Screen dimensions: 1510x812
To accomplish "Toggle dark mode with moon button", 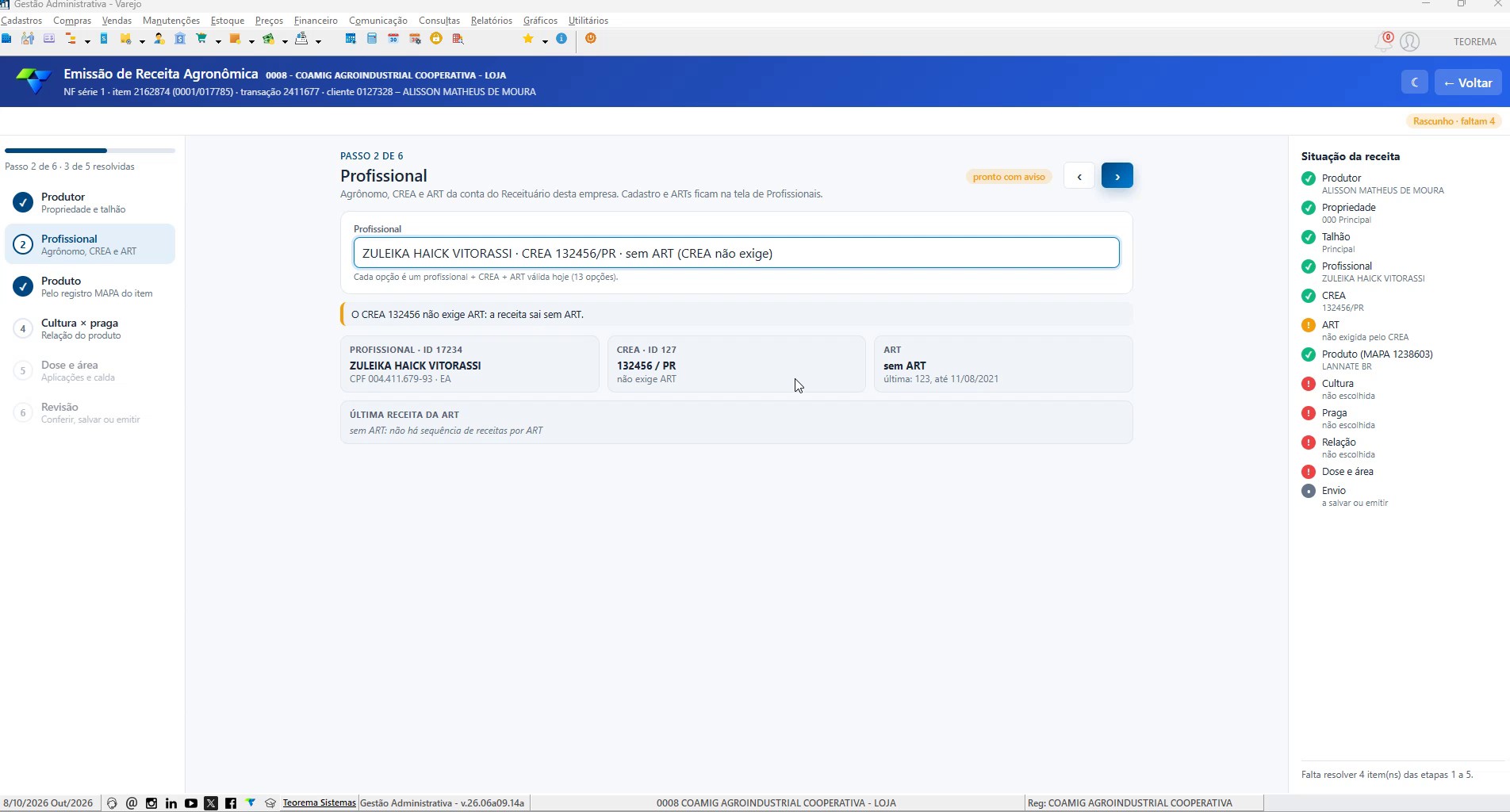I will [1415, 82].
